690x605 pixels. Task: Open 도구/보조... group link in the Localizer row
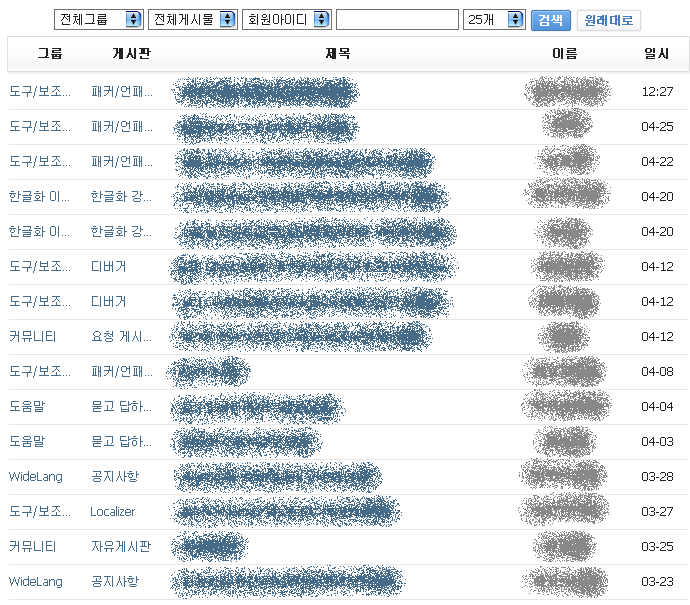click(40, 511)
